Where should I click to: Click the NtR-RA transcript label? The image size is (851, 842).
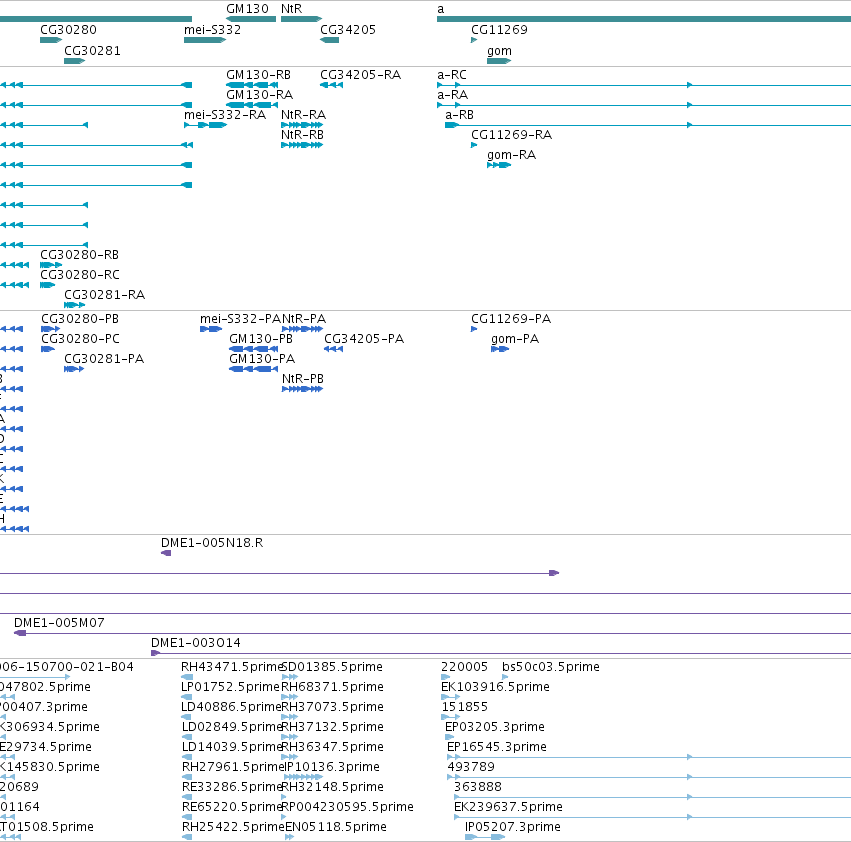tap(303, 115)
